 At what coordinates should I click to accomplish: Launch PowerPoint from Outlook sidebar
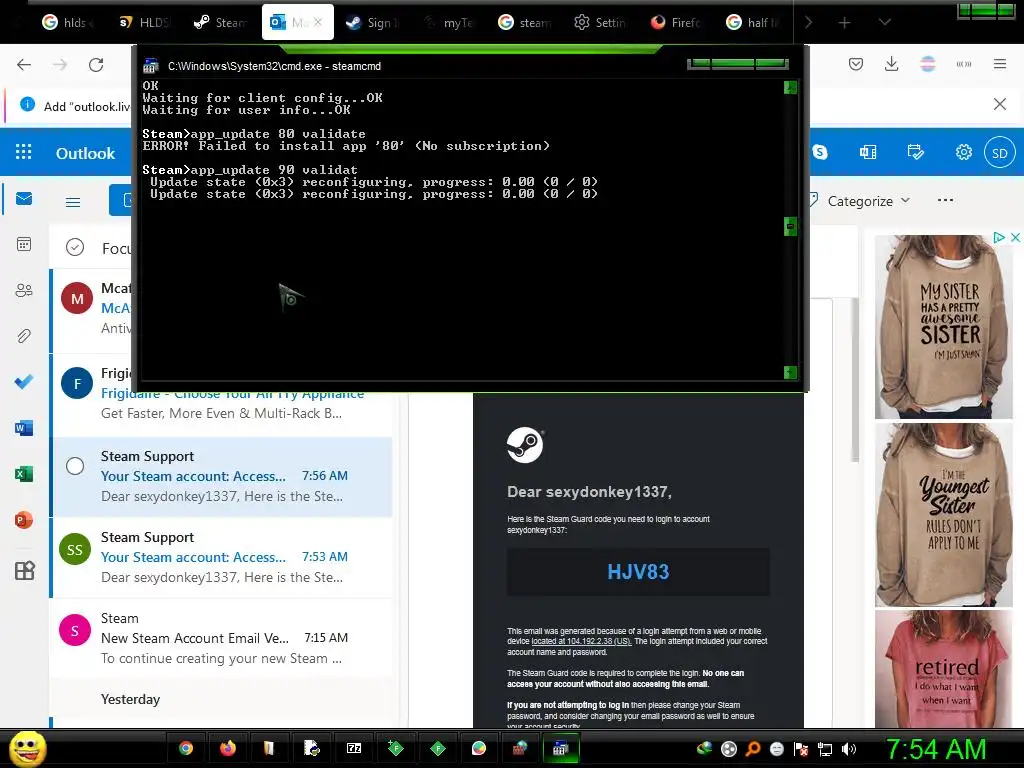(x=24, y=520)
